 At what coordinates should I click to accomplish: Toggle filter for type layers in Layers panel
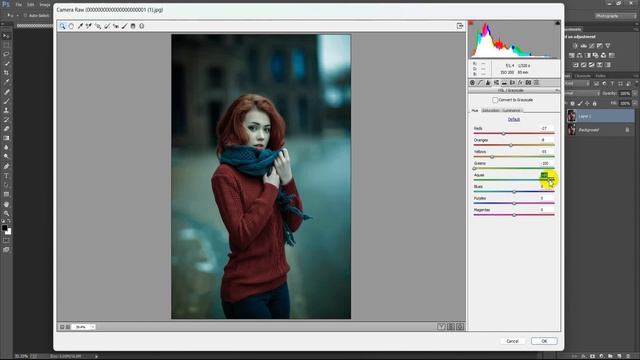pyautogui.click(x=612, y=83)
